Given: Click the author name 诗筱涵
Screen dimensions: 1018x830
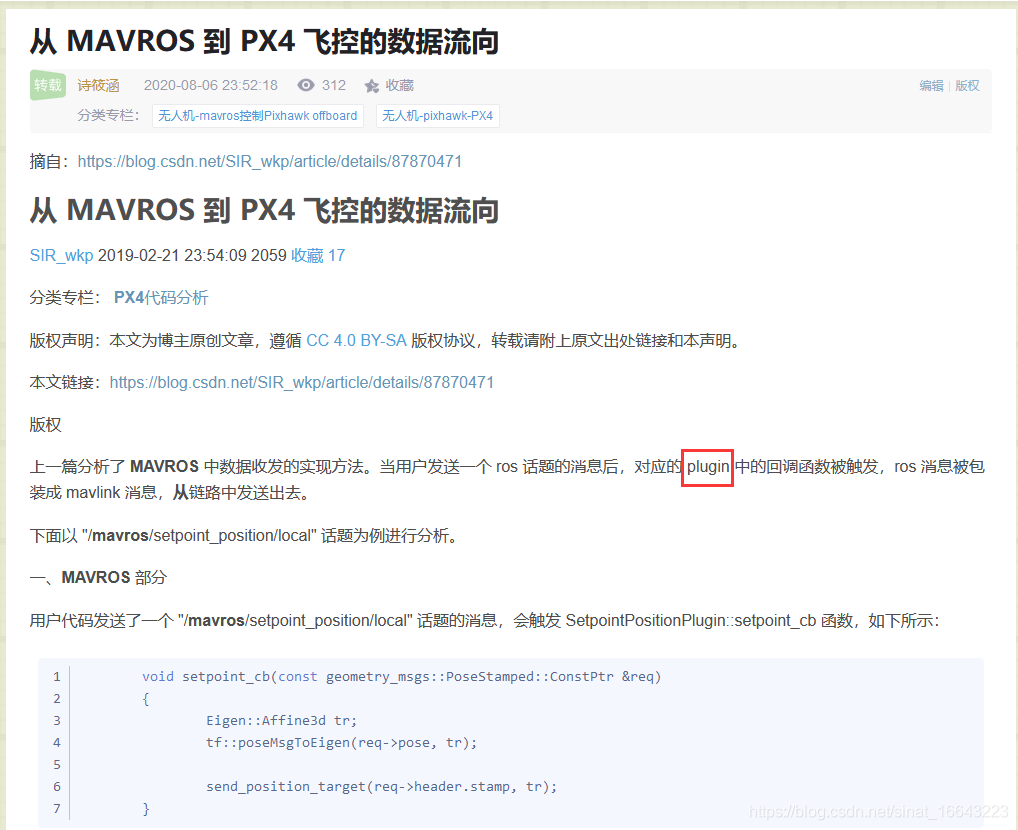Looking at the screenshot, I should [x=98, y=85].
